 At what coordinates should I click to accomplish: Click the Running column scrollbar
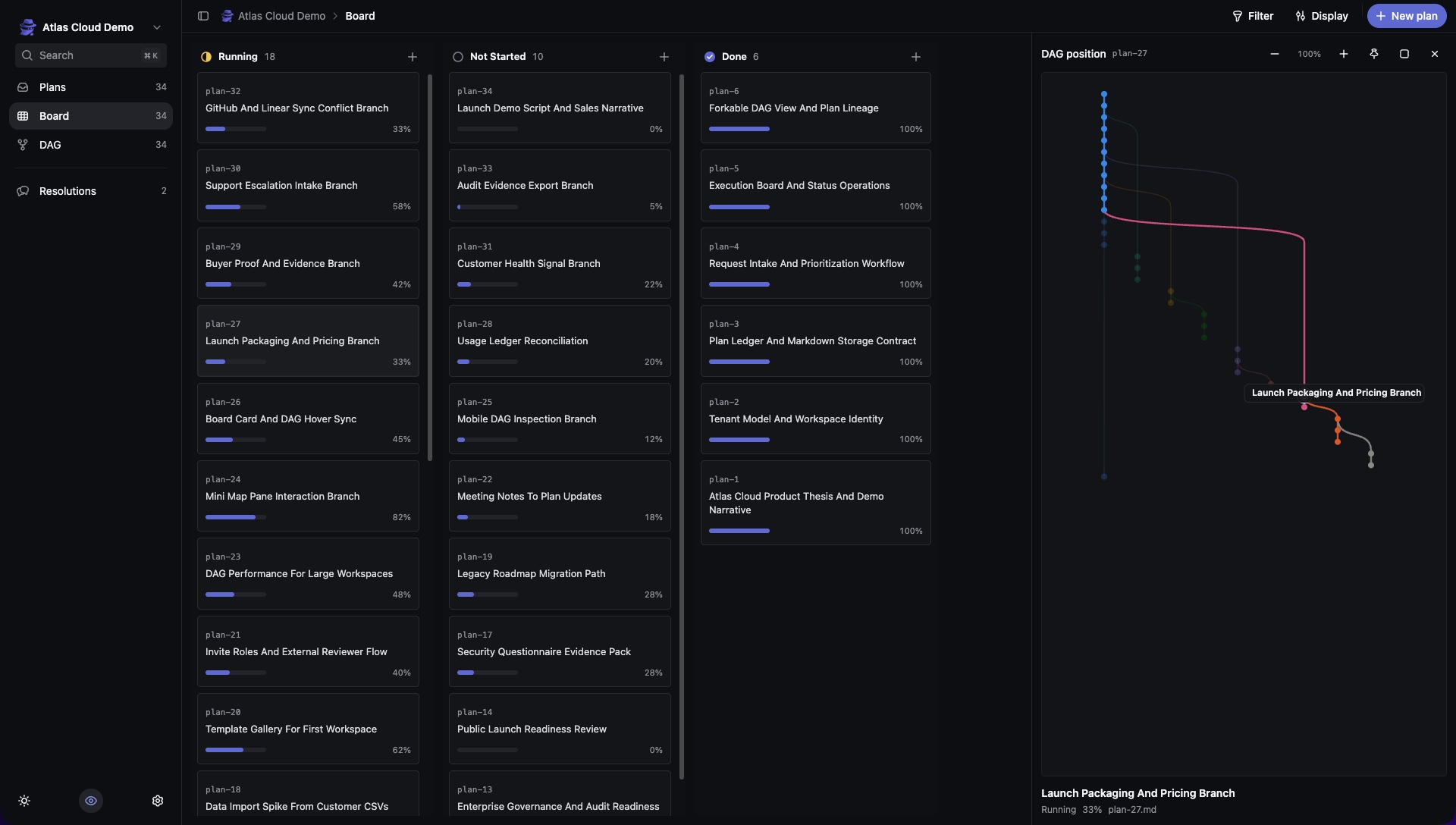click(430, 267)
